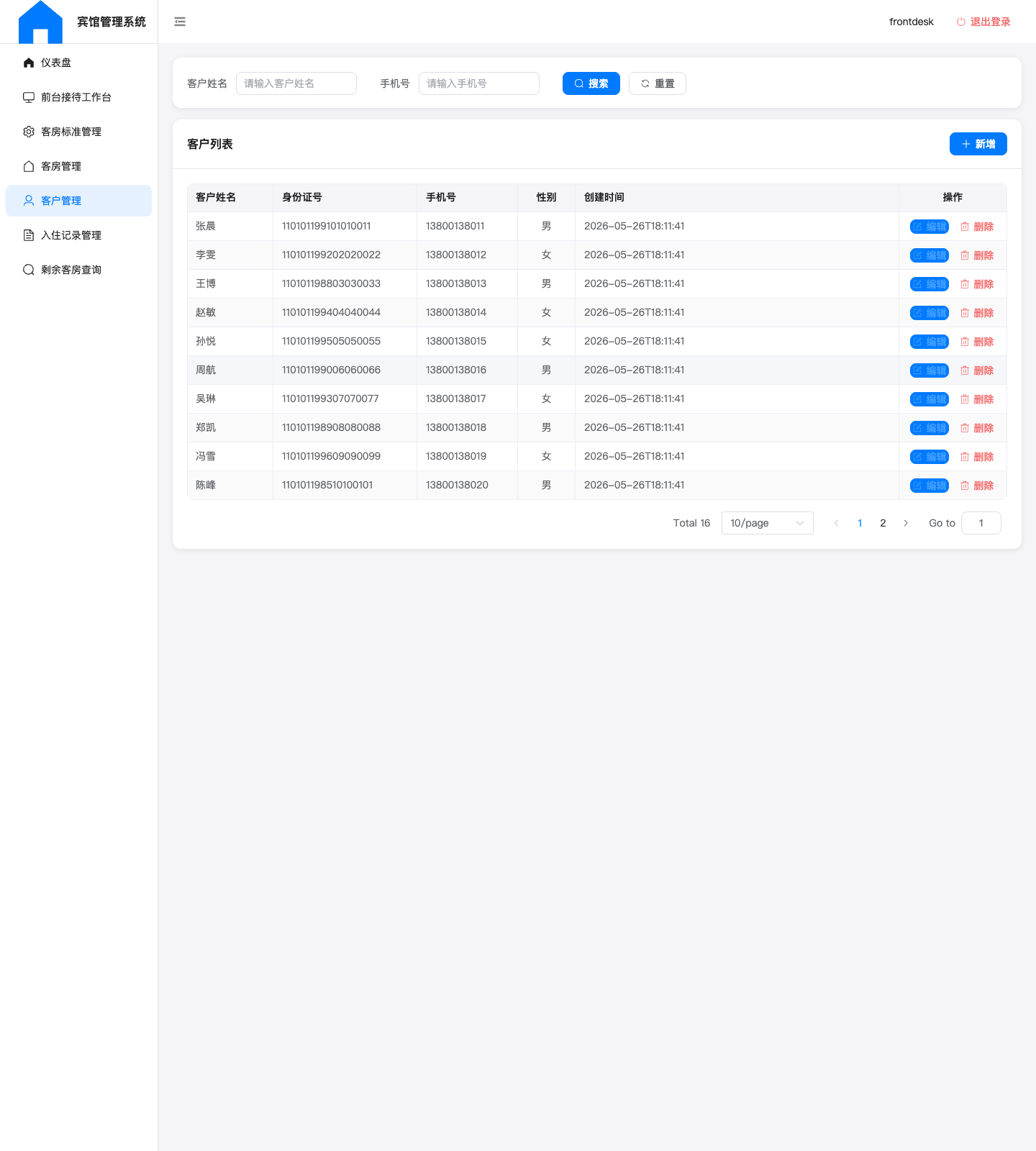Screen dimensions: 1036x1151
Task: Click the trash icon in 张晨's row
Action: 965,227
